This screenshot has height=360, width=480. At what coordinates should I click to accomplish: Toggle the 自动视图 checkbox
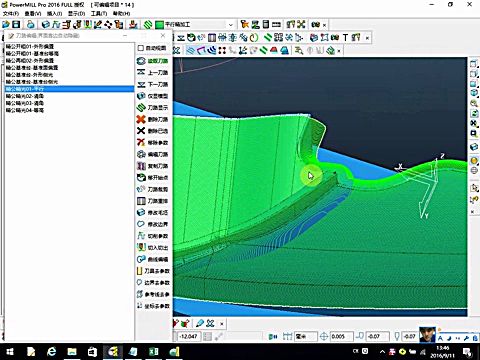(141, 48)
